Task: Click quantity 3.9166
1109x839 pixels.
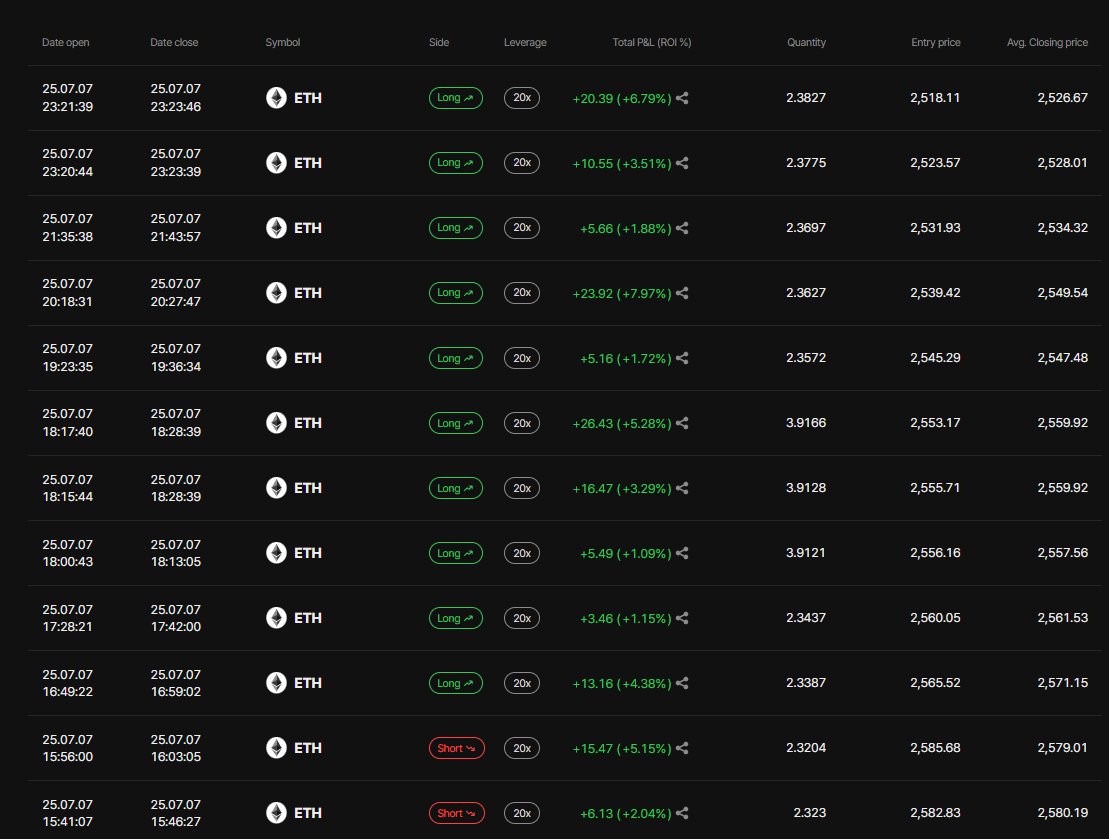Action: point(806,423)
